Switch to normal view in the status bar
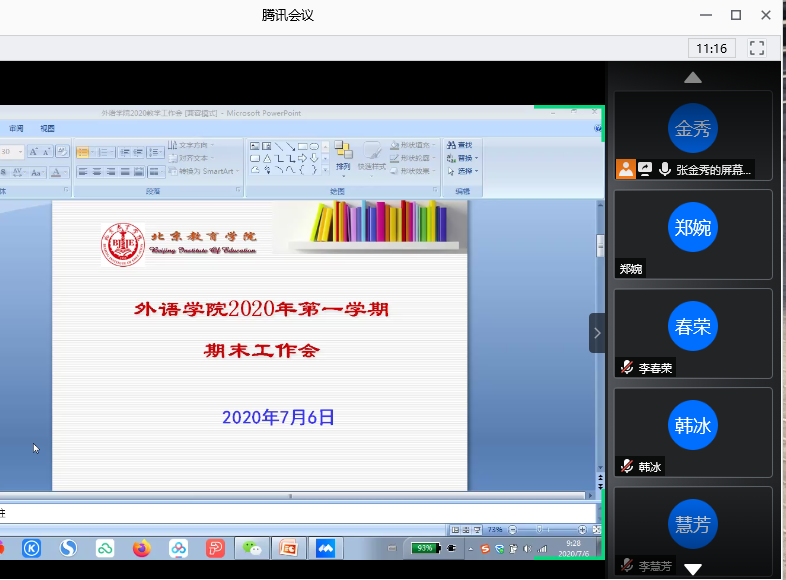This screenshot has width=786, height=580. click(x=455, y=530)
